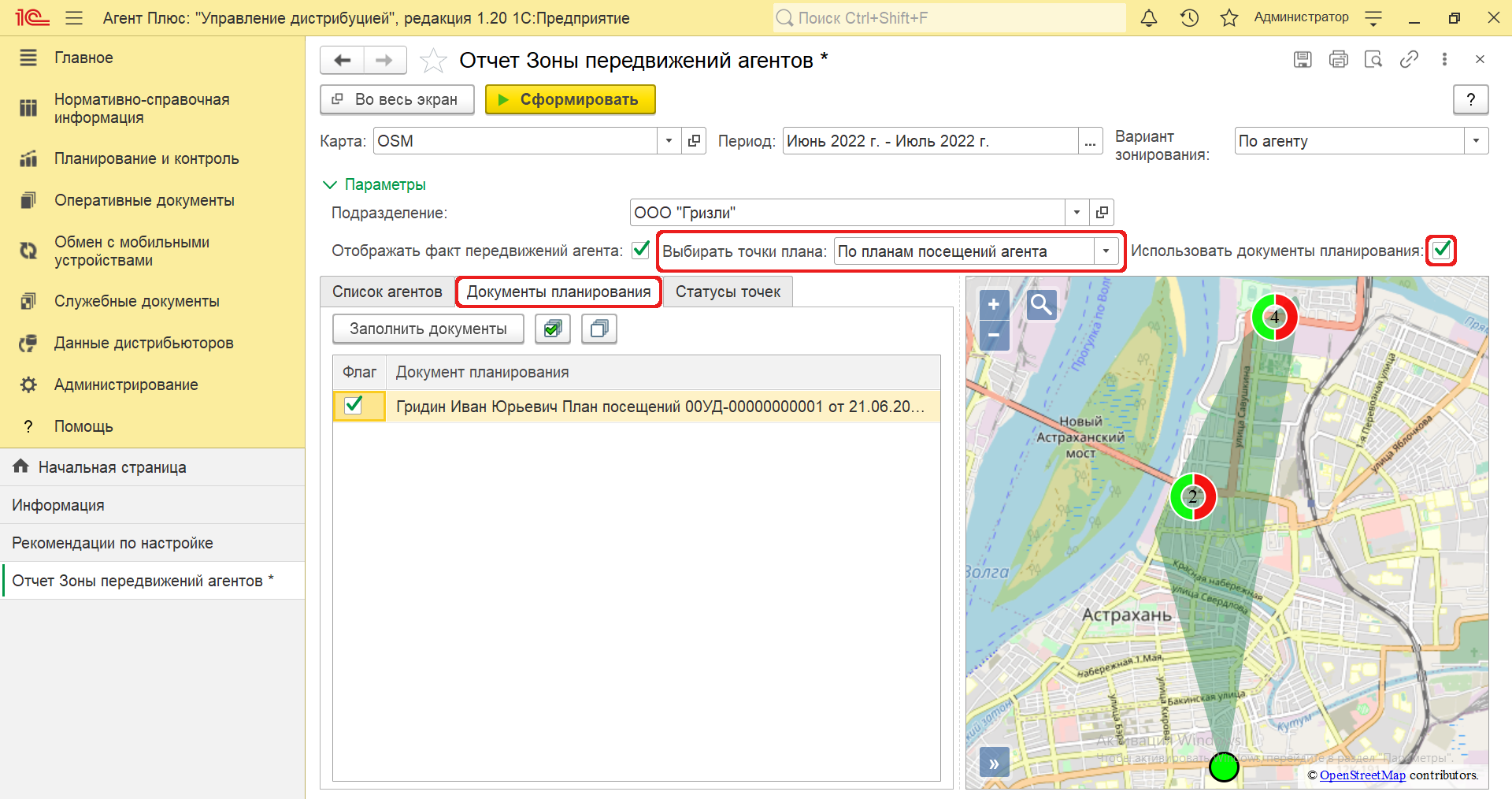This screenshot has height=799, width=1512.
Task: Open the three-dot more actions menu
Action: pos(1444,59)
